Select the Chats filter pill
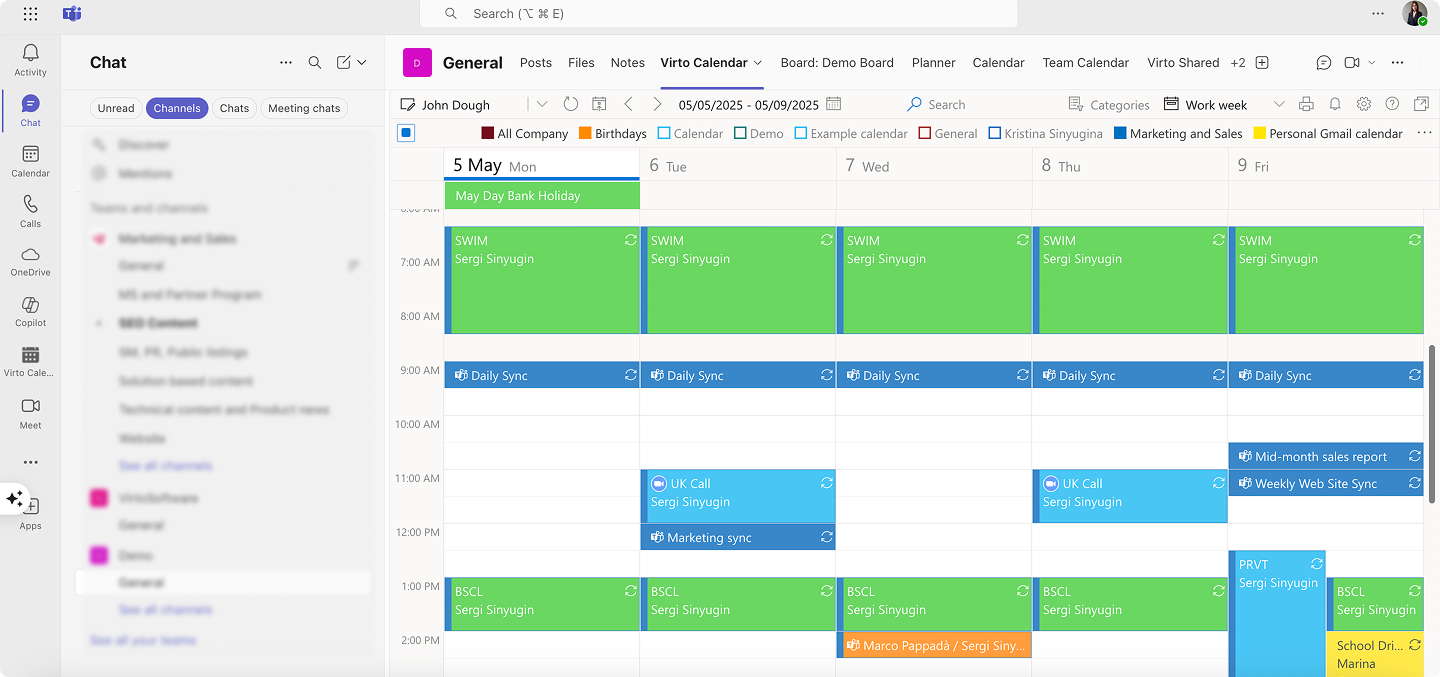 tap(234, 108)
